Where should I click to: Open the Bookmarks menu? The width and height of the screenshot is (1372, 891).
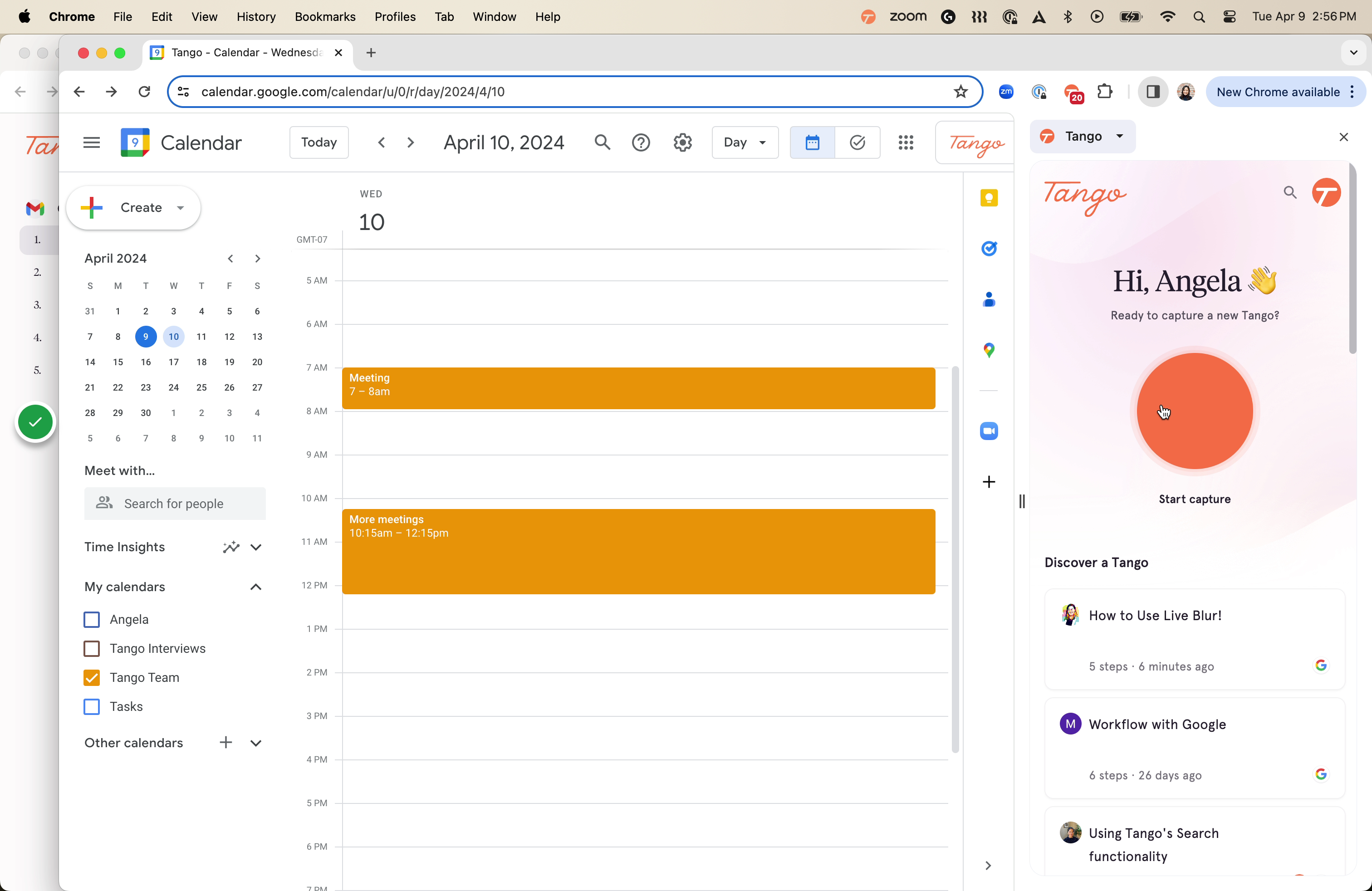(x=324, y=17)
